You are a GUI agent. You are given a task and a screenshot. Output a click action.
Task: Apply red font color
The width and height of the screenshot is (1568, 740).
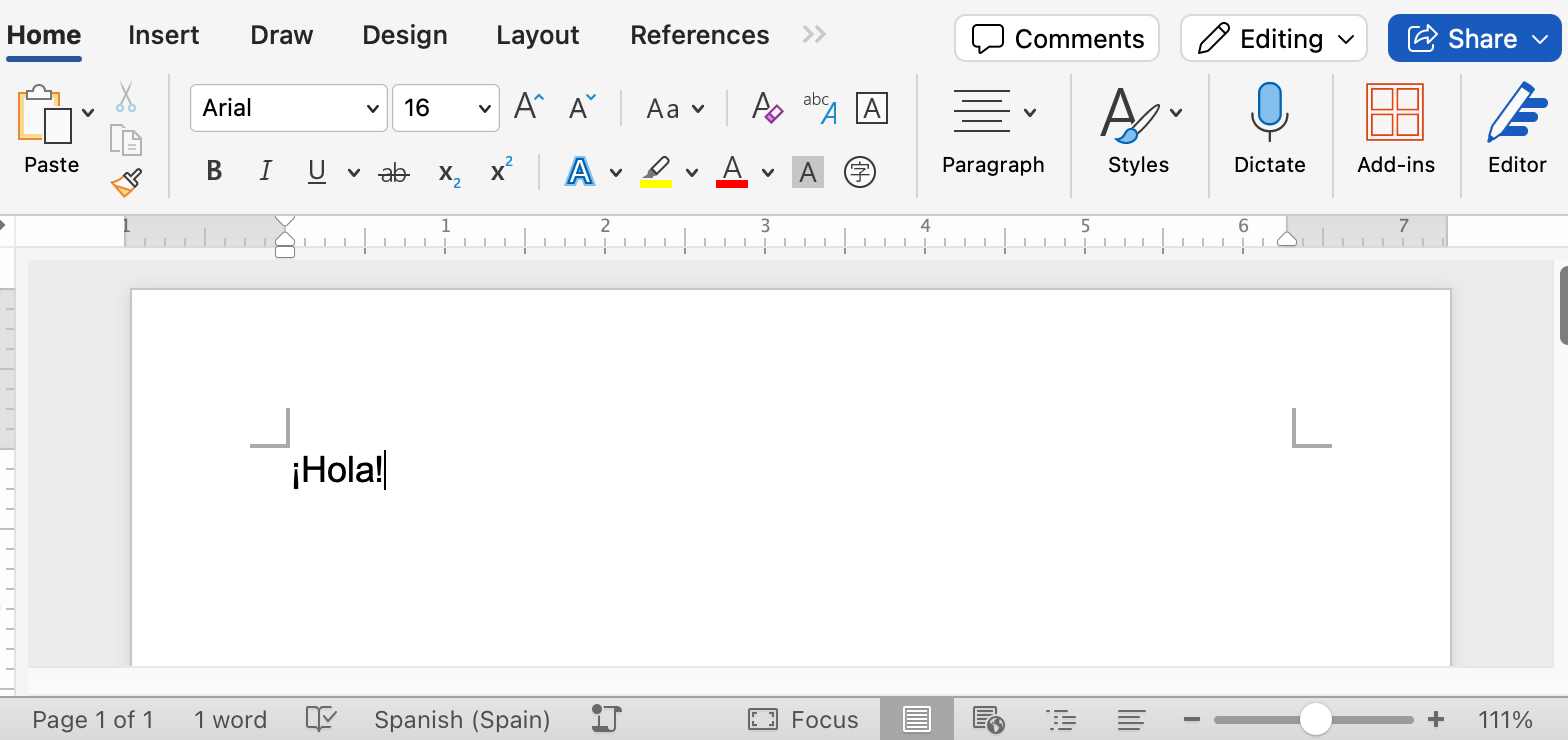732,171
